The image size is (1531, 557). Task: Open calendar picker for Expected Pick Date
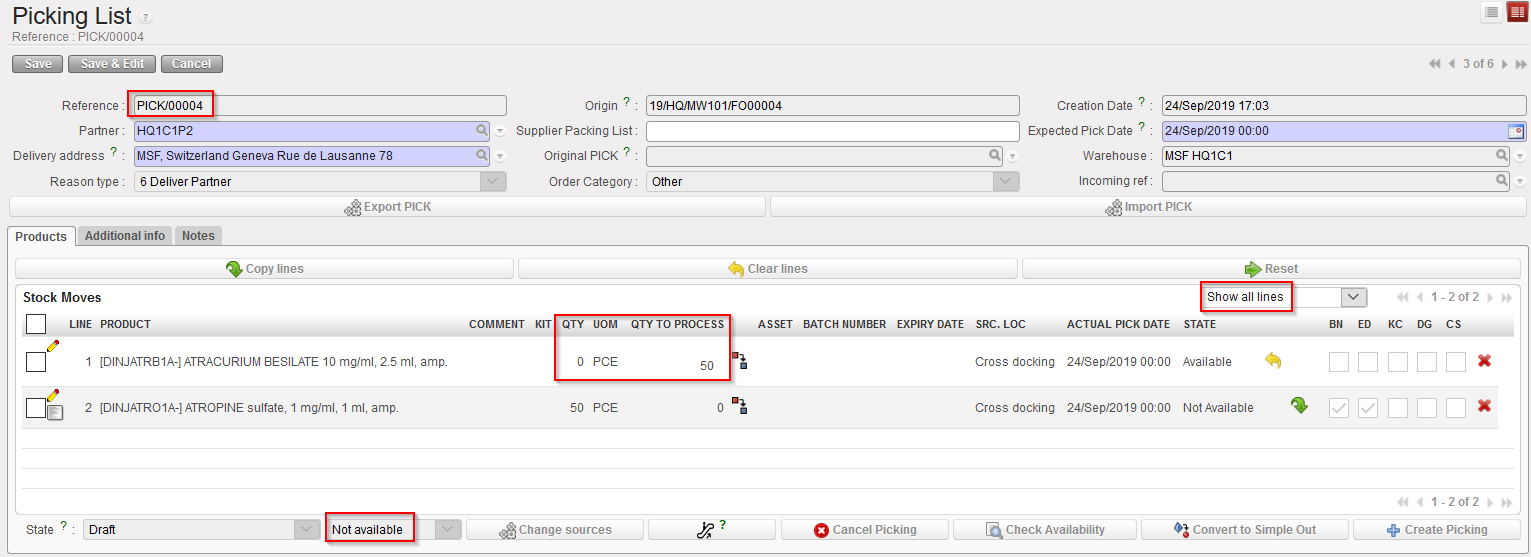[1515, 130]
